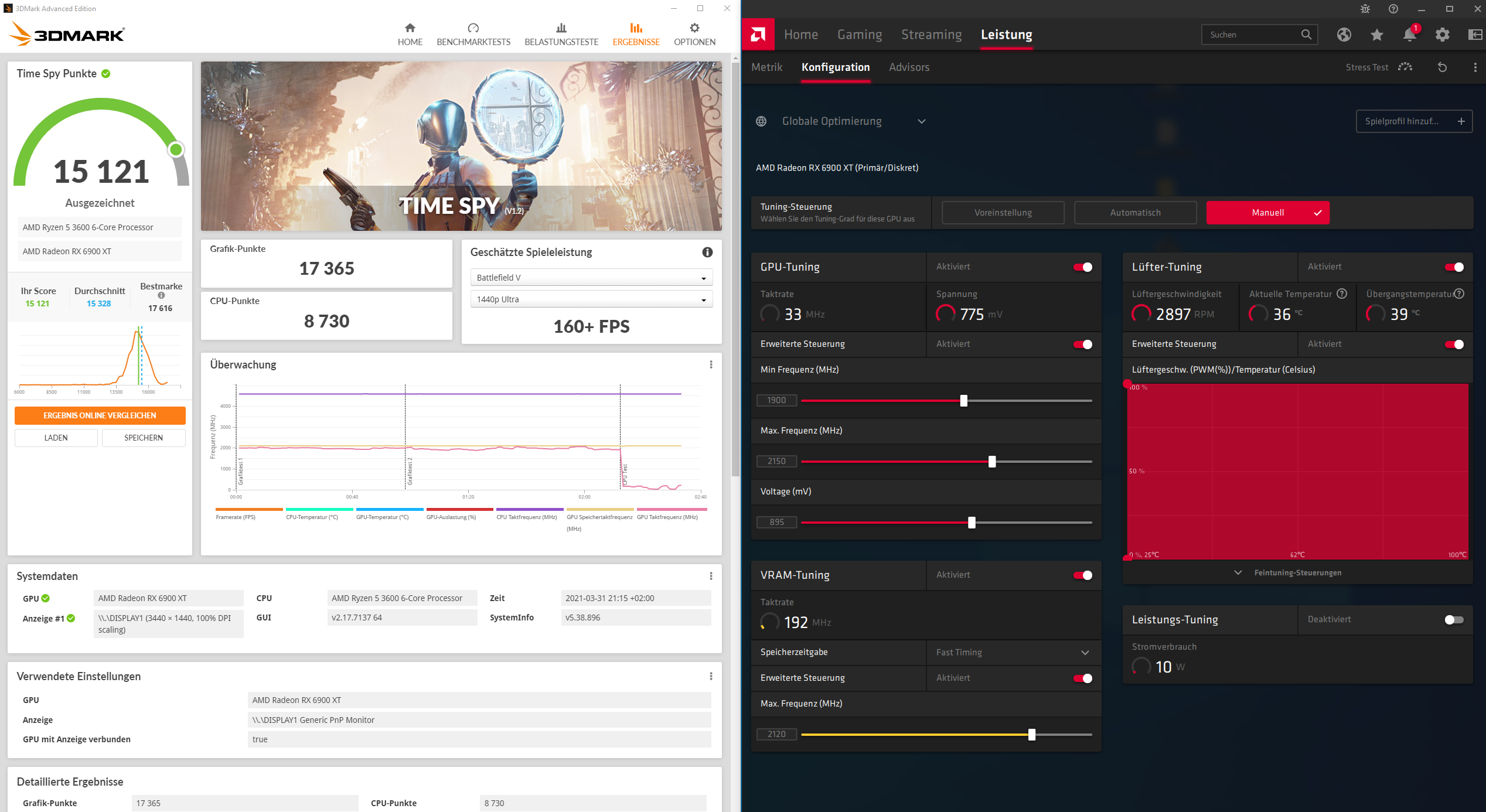Reset tuning with the undo arrow icon

1442,67
